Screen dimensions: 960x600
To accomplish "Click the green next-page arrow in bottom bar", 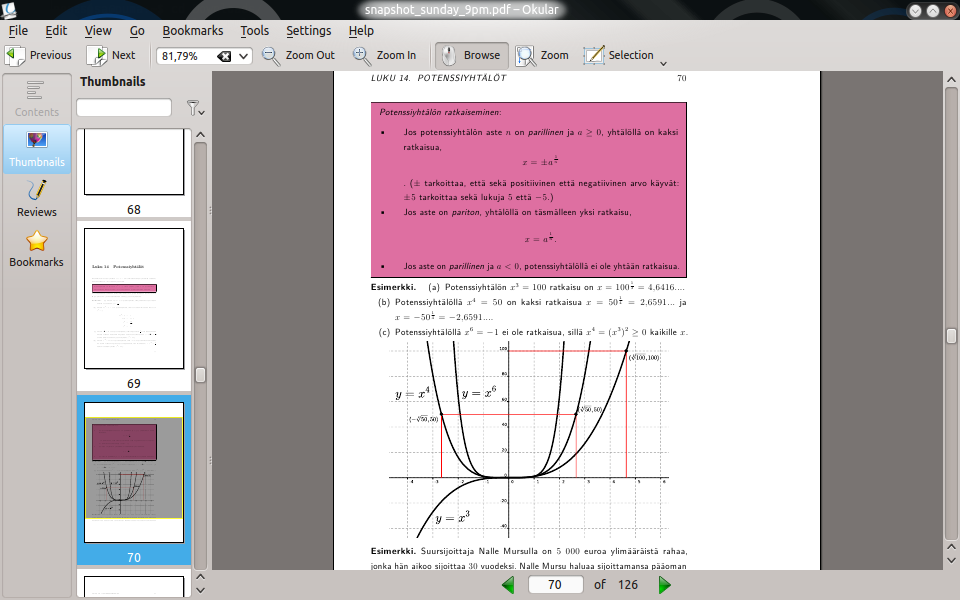I will pos(665,585).
